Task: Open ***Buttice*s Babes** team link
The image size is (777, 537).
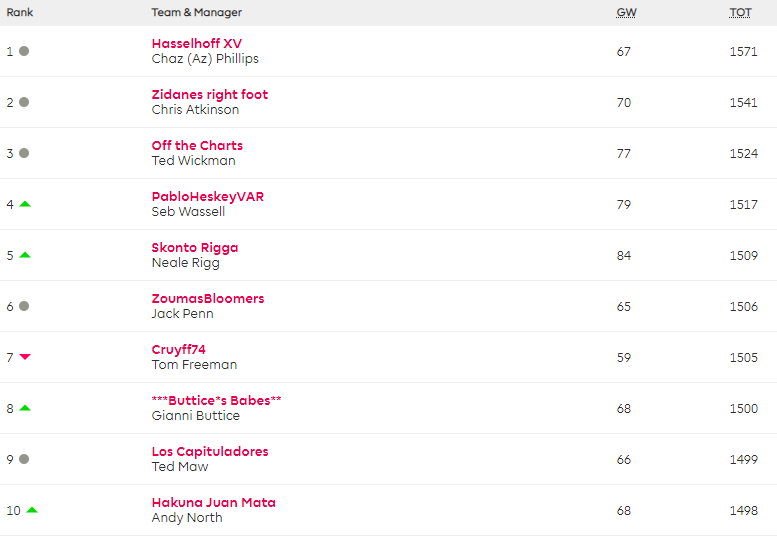Action: 216,401
